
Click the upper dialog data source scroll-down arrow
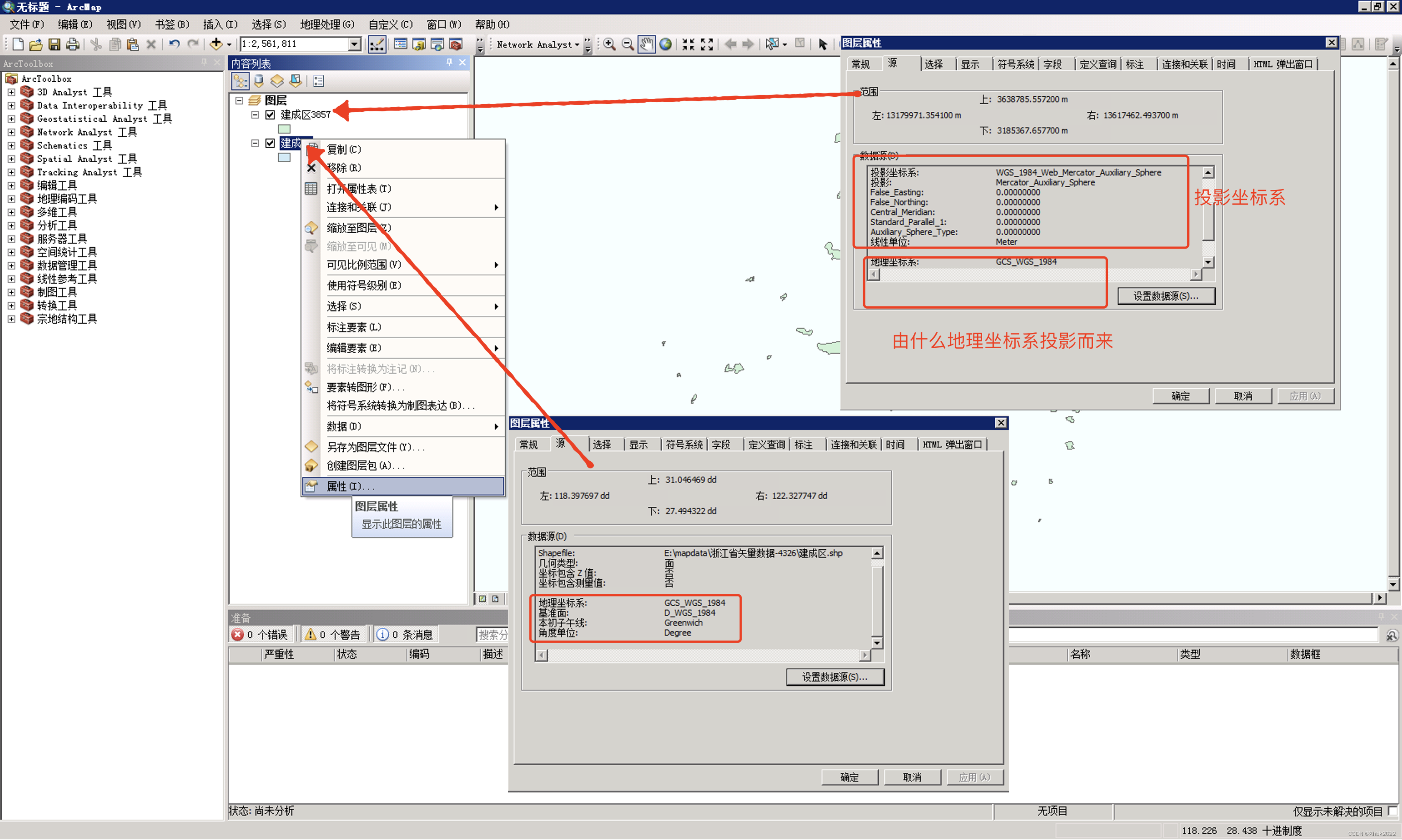[1208, 262]
